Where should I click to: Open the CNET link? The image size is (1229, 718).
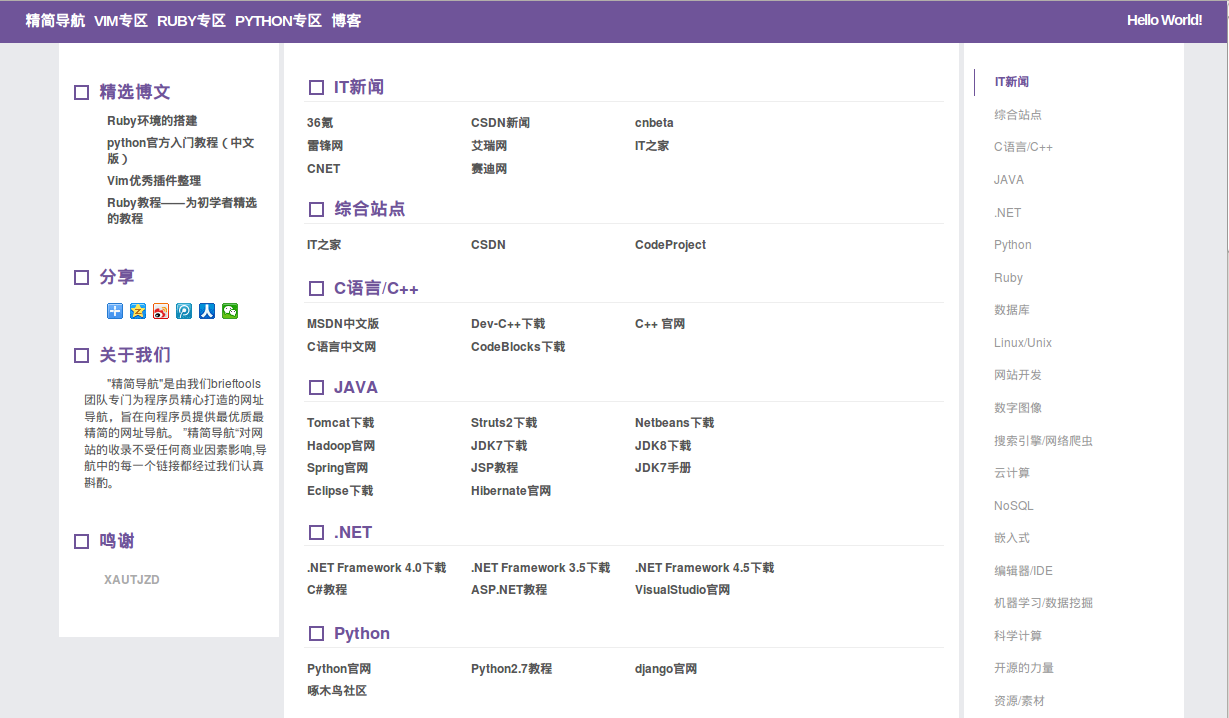[x=324, y=169]
